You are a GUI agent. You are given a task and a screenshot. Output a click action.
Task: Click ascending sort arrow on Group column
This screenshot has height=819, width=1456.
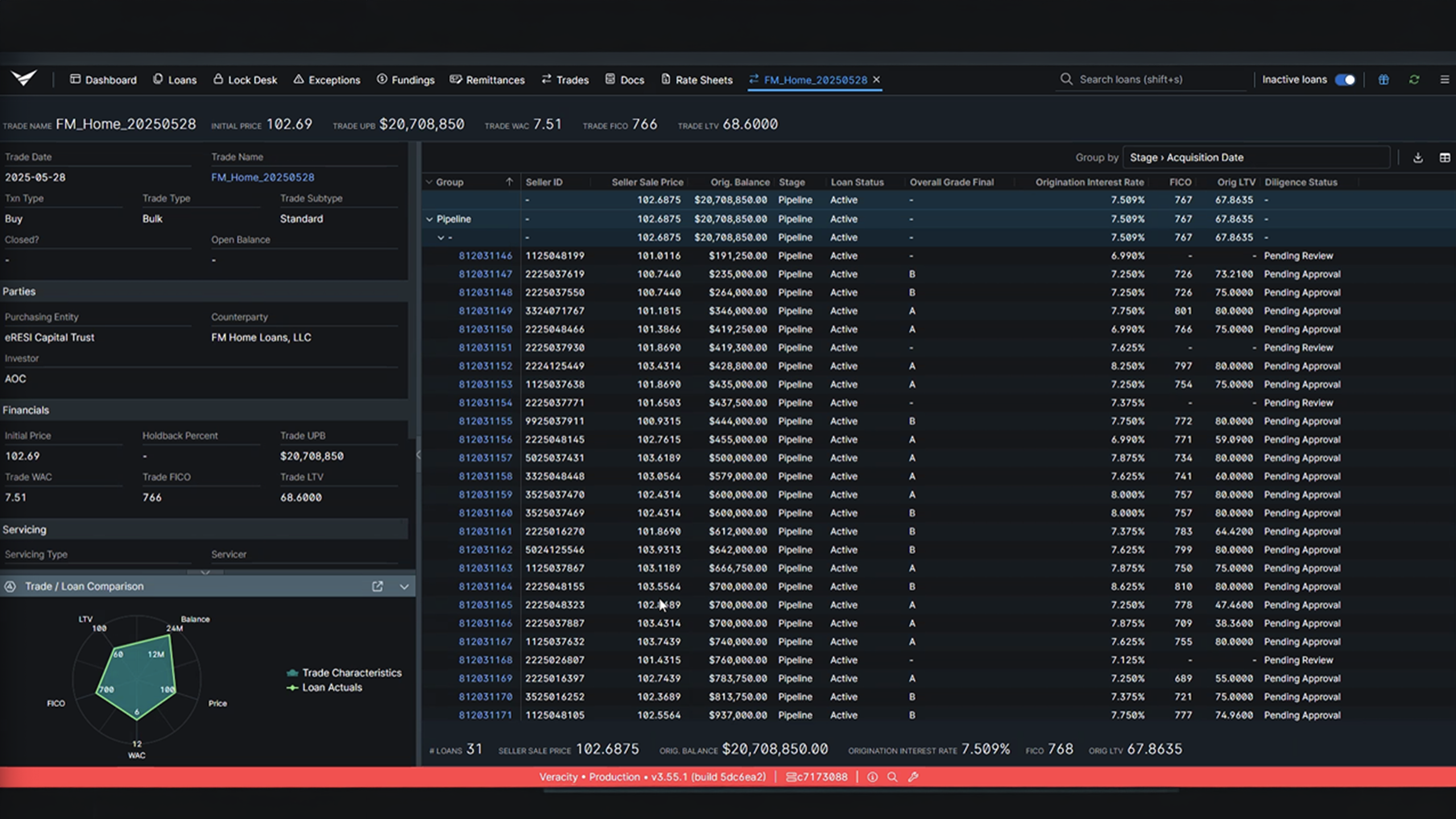[x=509, y=182]
